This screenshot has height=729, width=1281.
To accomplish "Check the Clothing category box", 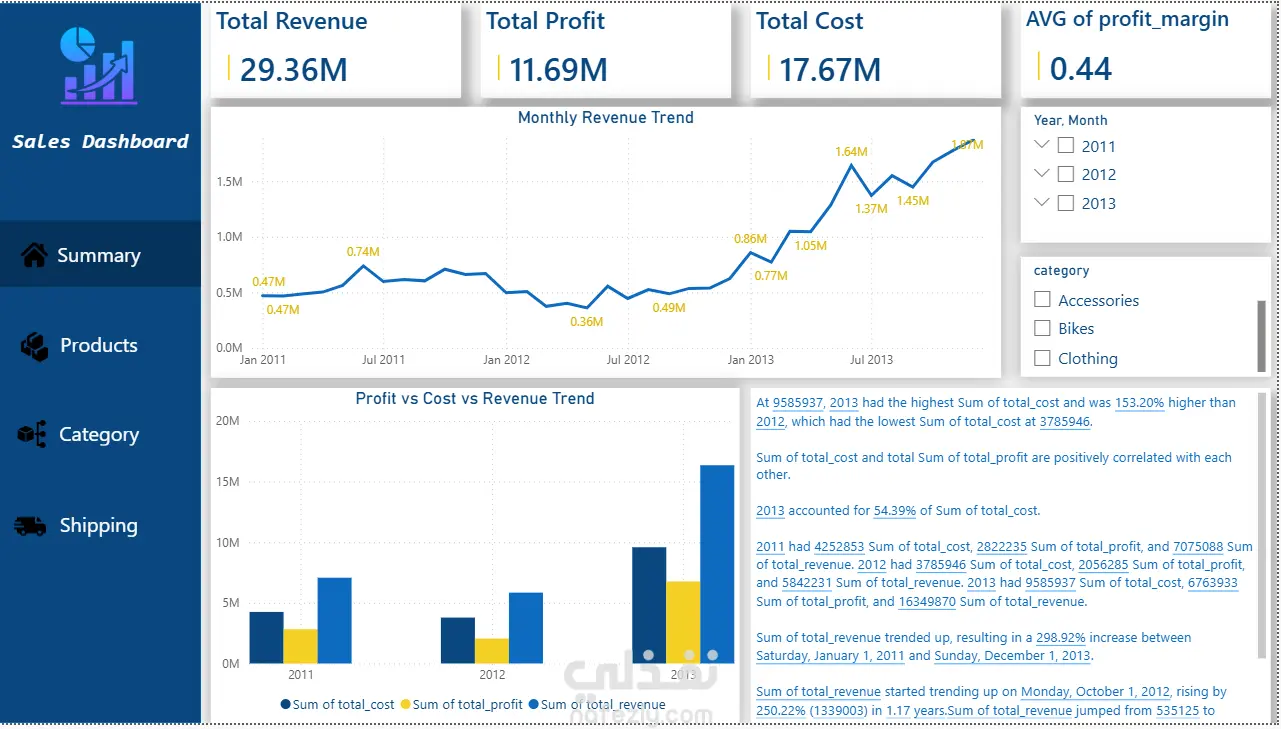I will [x=1043, y=358].
